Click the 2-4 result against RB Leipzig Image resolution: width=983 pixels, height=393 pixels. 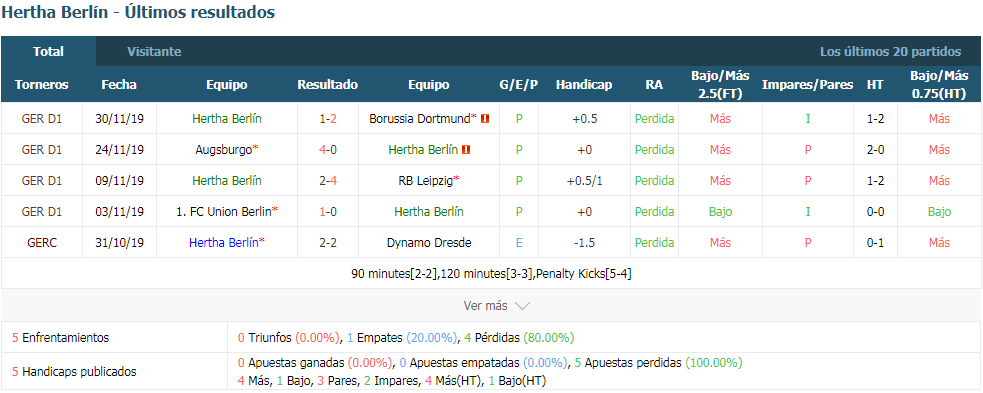point(328,181)
